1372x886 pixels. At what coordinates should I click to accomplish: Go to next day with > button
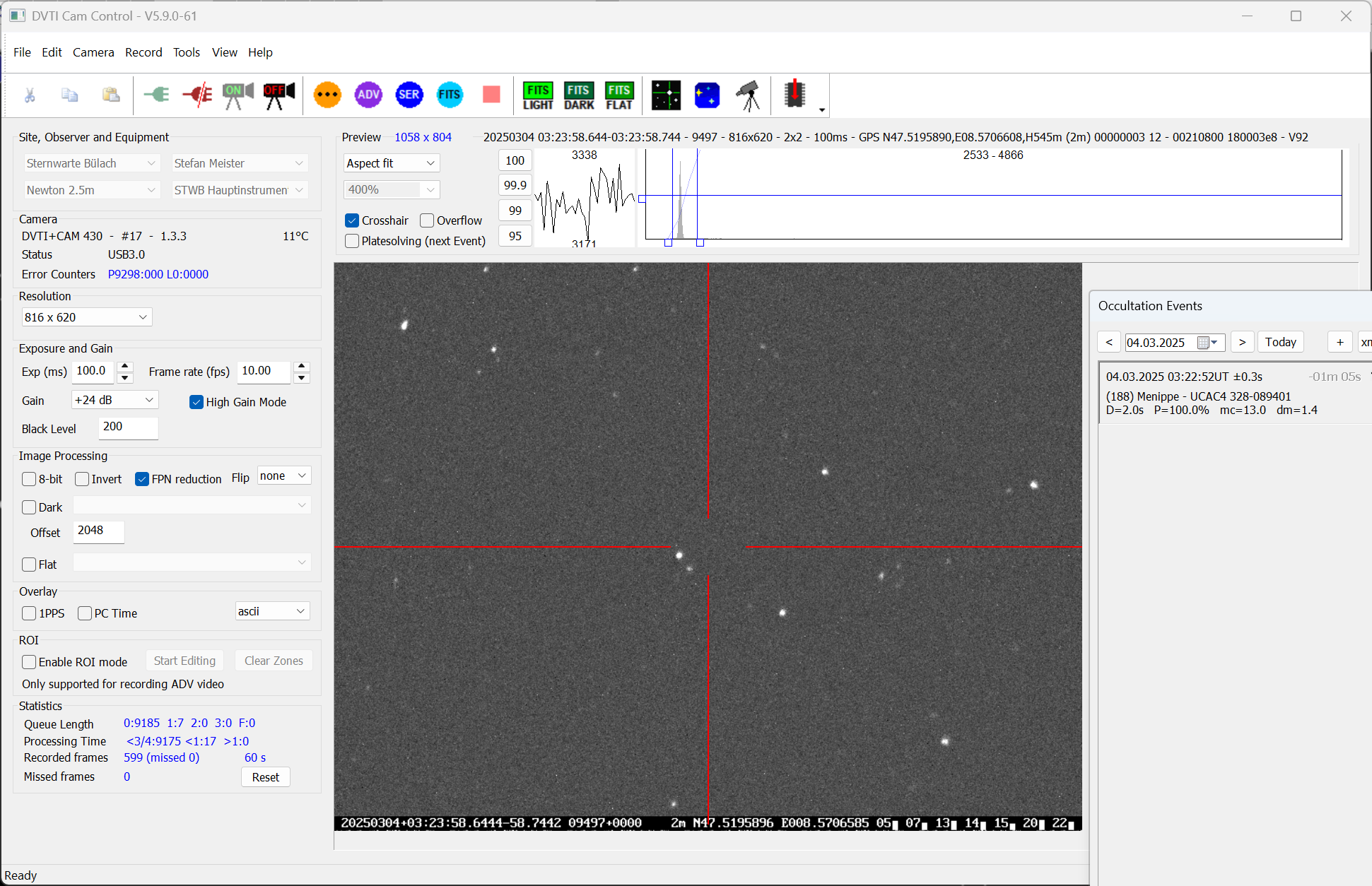(1242, 342)
